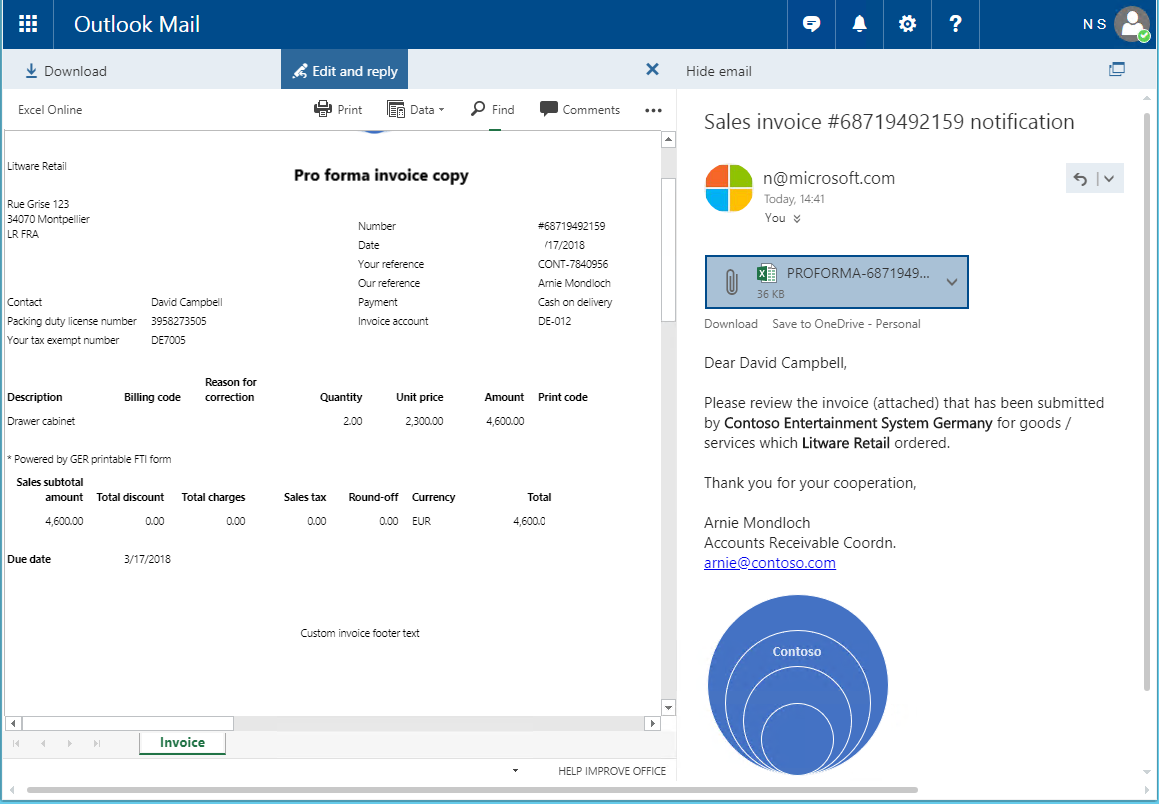
Task: Select the Custom invoice footer text cell
Action: 360,633
